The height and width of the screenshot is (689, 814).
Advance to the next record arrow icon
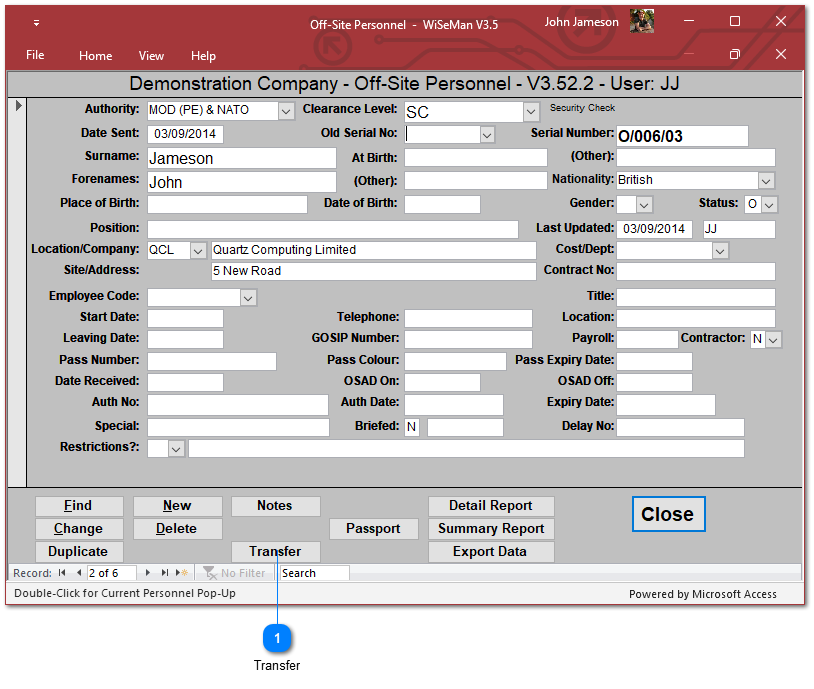(147, 573)
